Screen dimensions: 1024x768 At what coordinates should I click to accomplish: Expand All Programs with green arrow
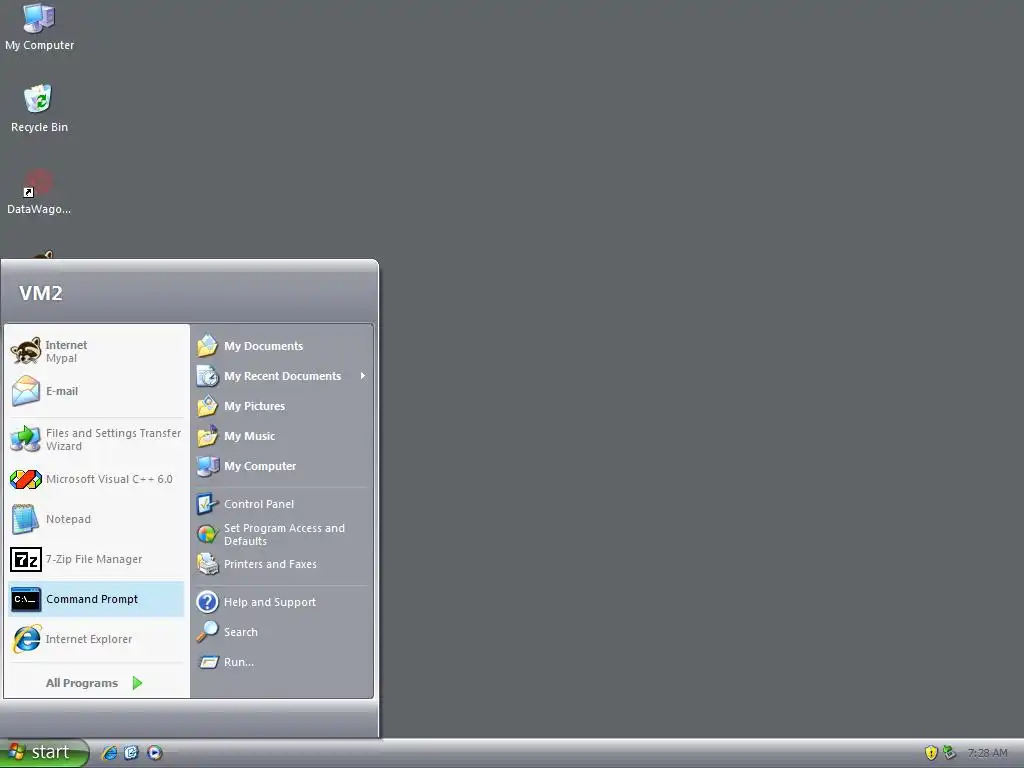[x=137, y=683]
